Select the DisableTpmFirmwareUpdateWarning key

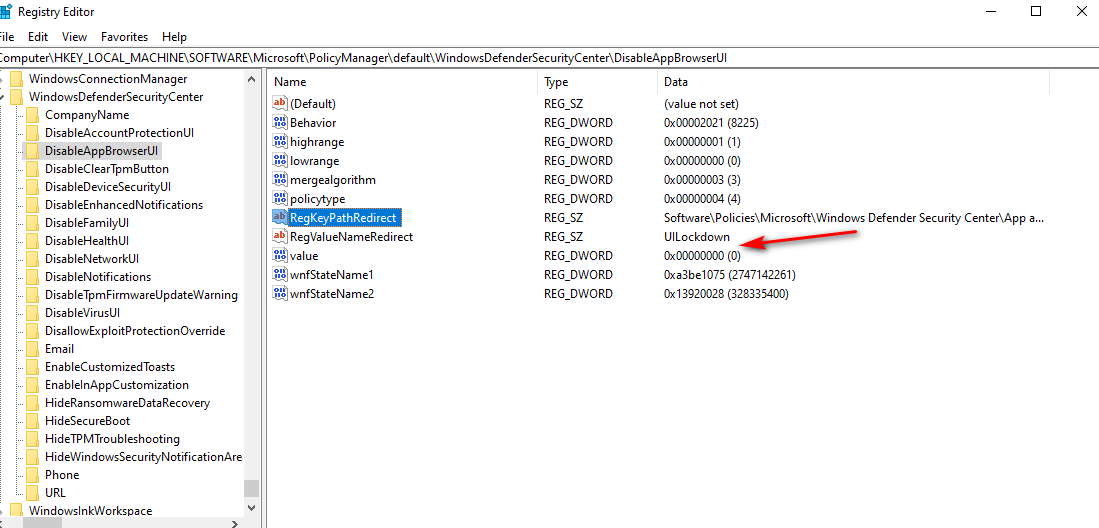coord(141,295)
